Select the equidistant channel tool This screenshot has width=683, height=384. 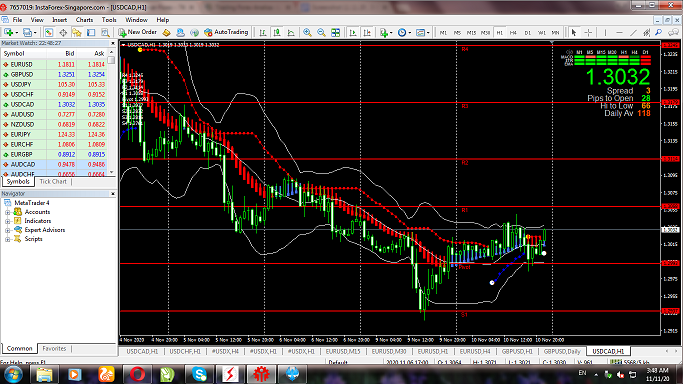point(647,33)
